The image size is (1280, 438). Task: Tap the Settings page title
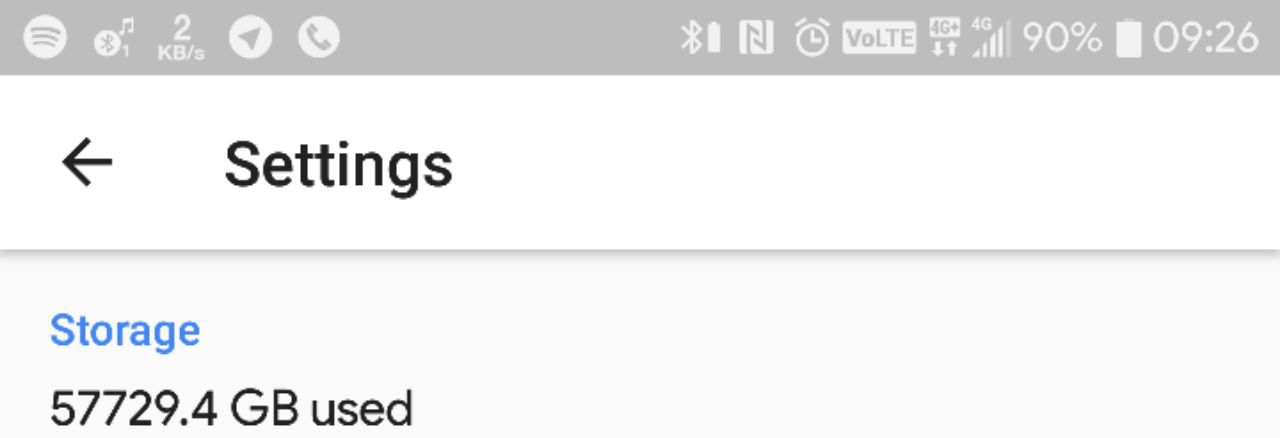click(338, 164)
